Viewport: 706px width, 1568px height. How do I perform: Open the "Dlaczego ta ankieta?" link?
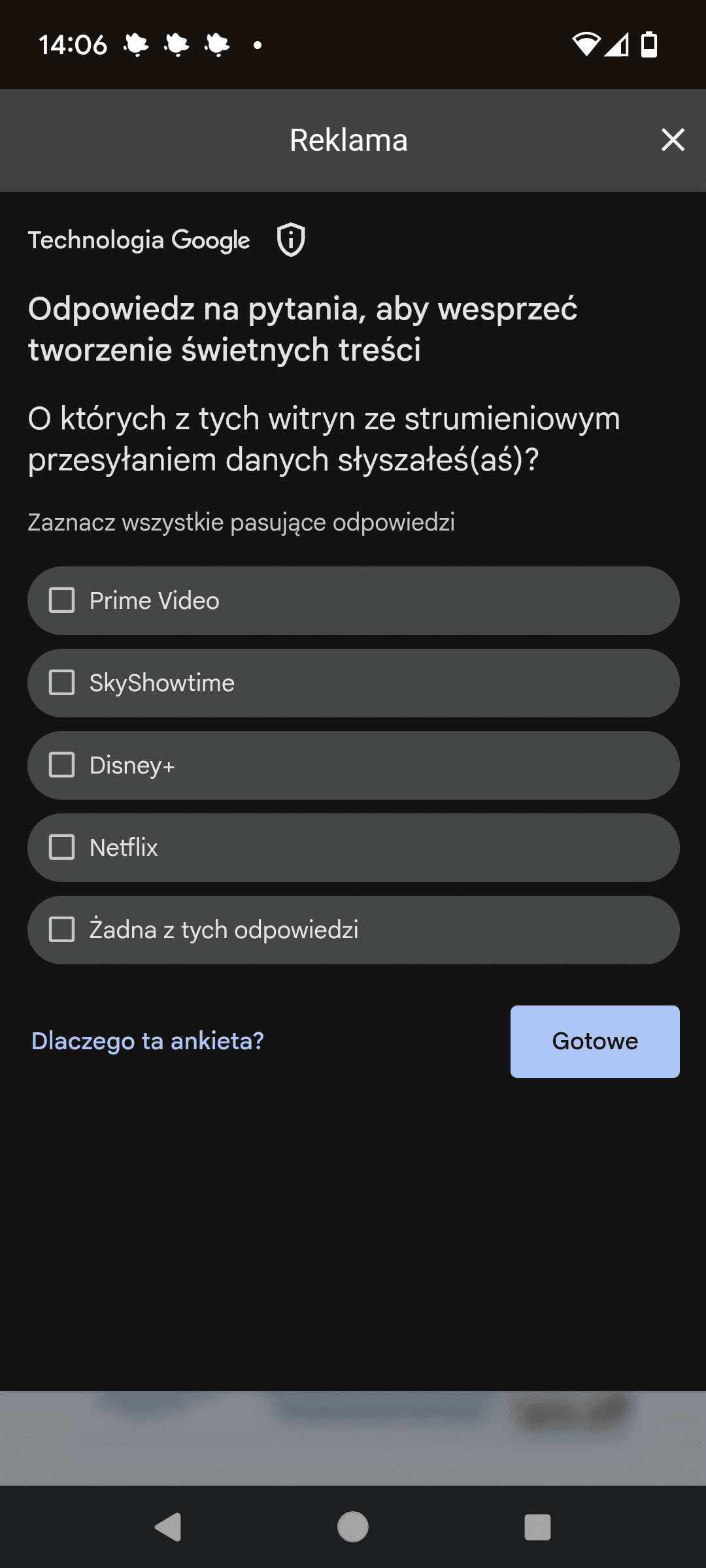coord(148,1041)
